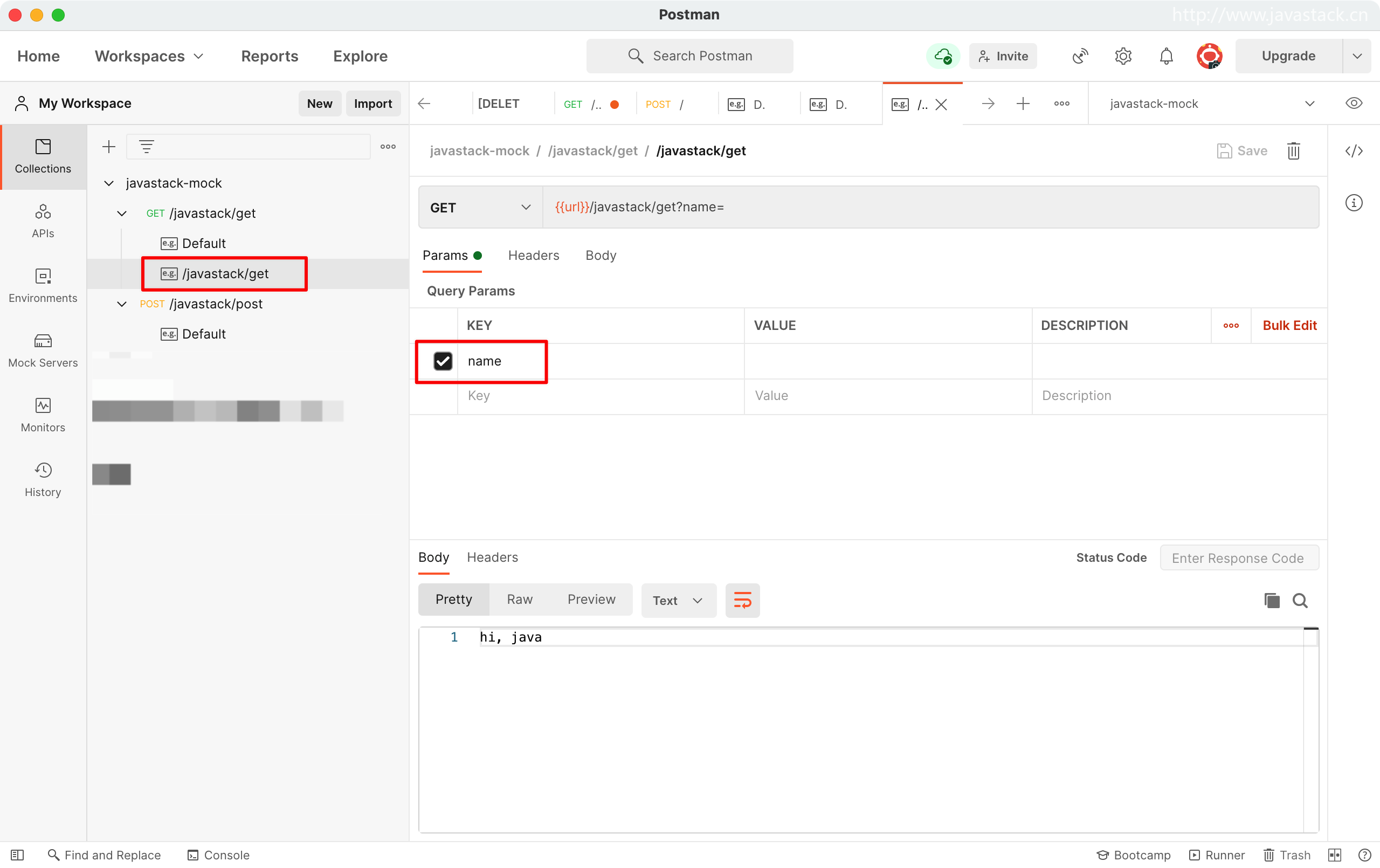Screen dimensions: 1380x868
Task: Open History in the sidebar
Action: click(x=43, y=479)
